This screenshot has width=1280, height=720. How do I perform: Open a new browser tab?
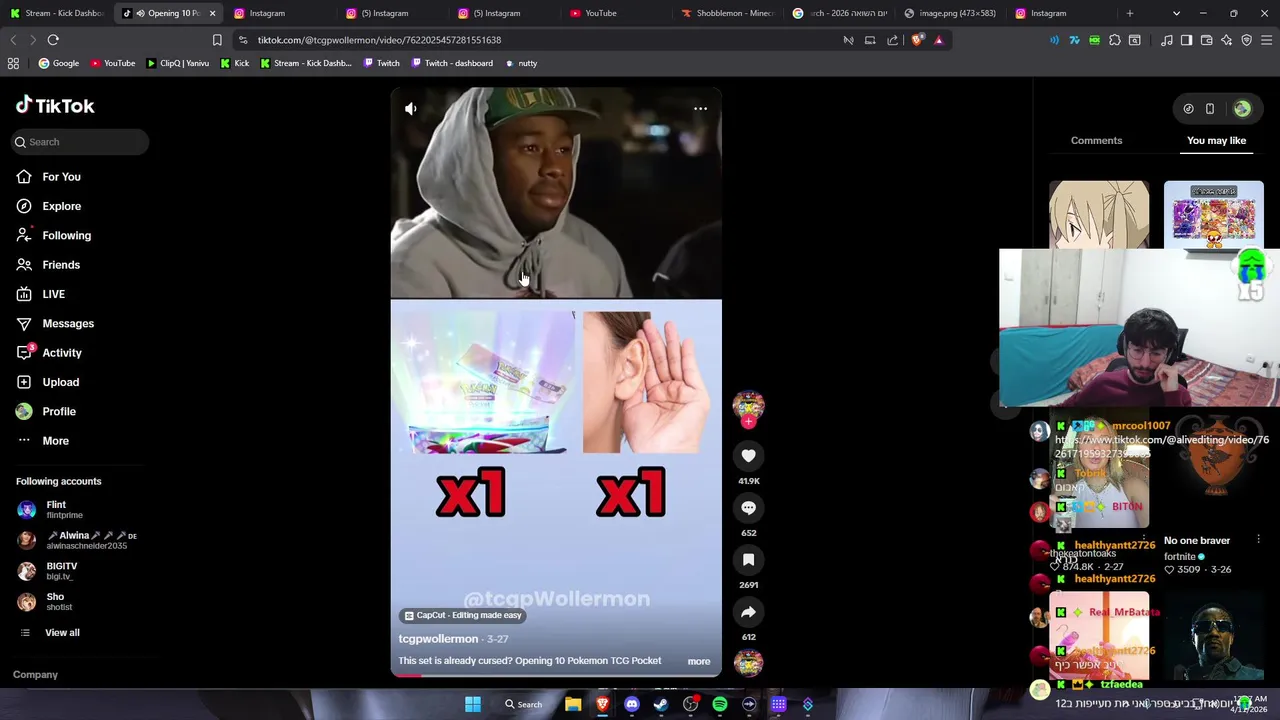tap(1130, 13)
